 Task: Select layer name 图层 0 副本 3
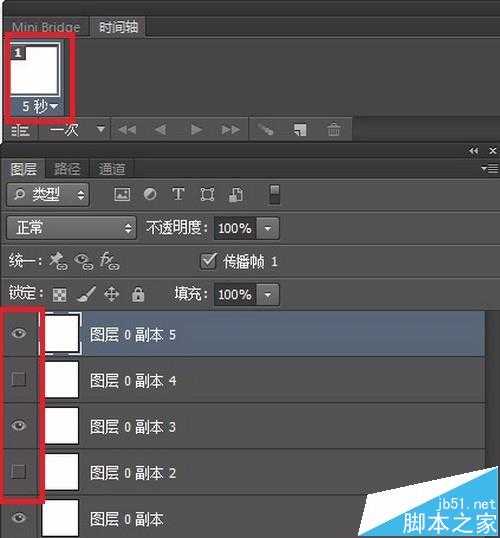tap(133, 427)
